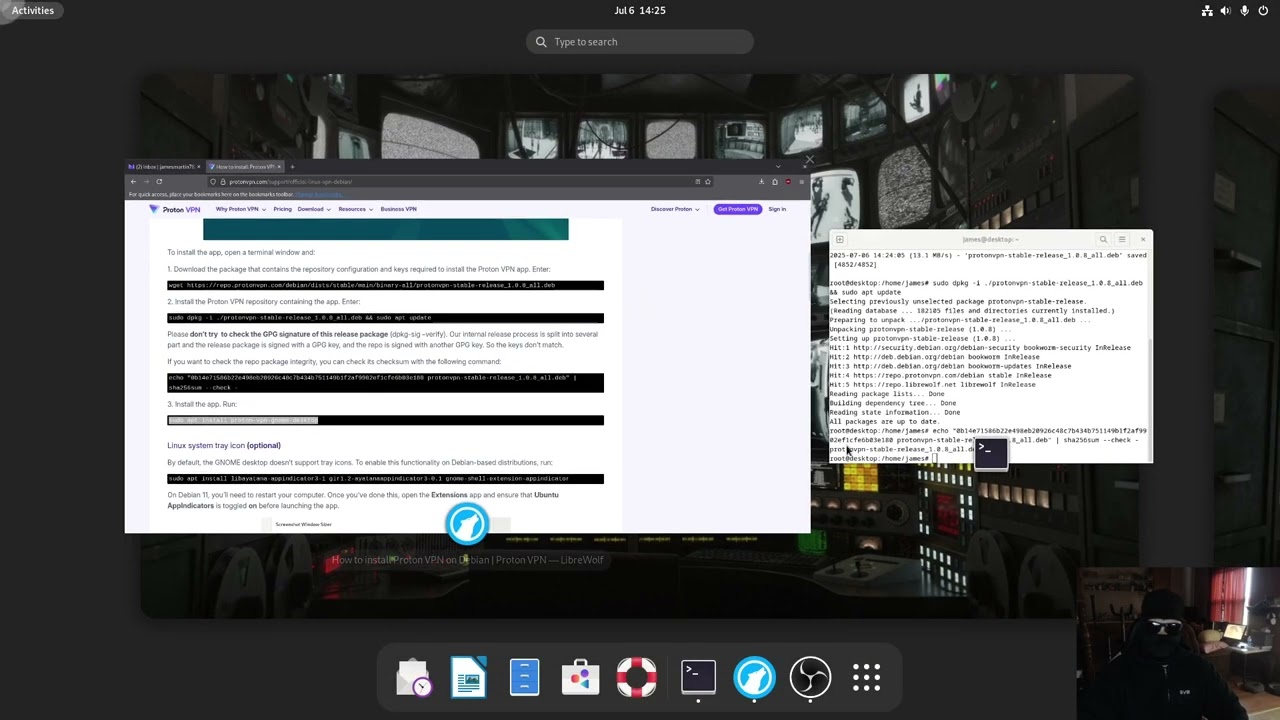Open a new tab in LibreWolf
The image size is (1280, 720).
(291, 167)
